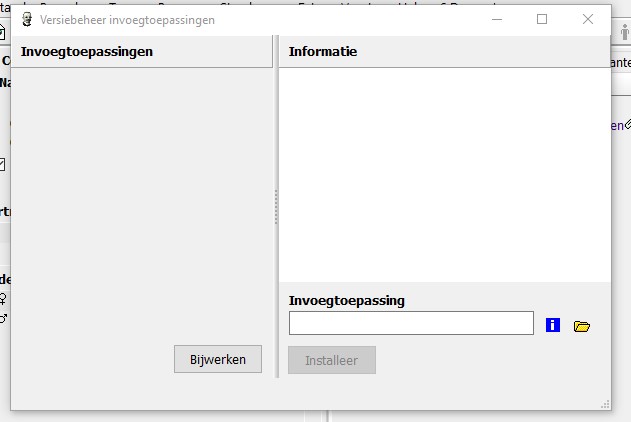Toggle the partially hidden checkbox at left edge

(3, 164)
